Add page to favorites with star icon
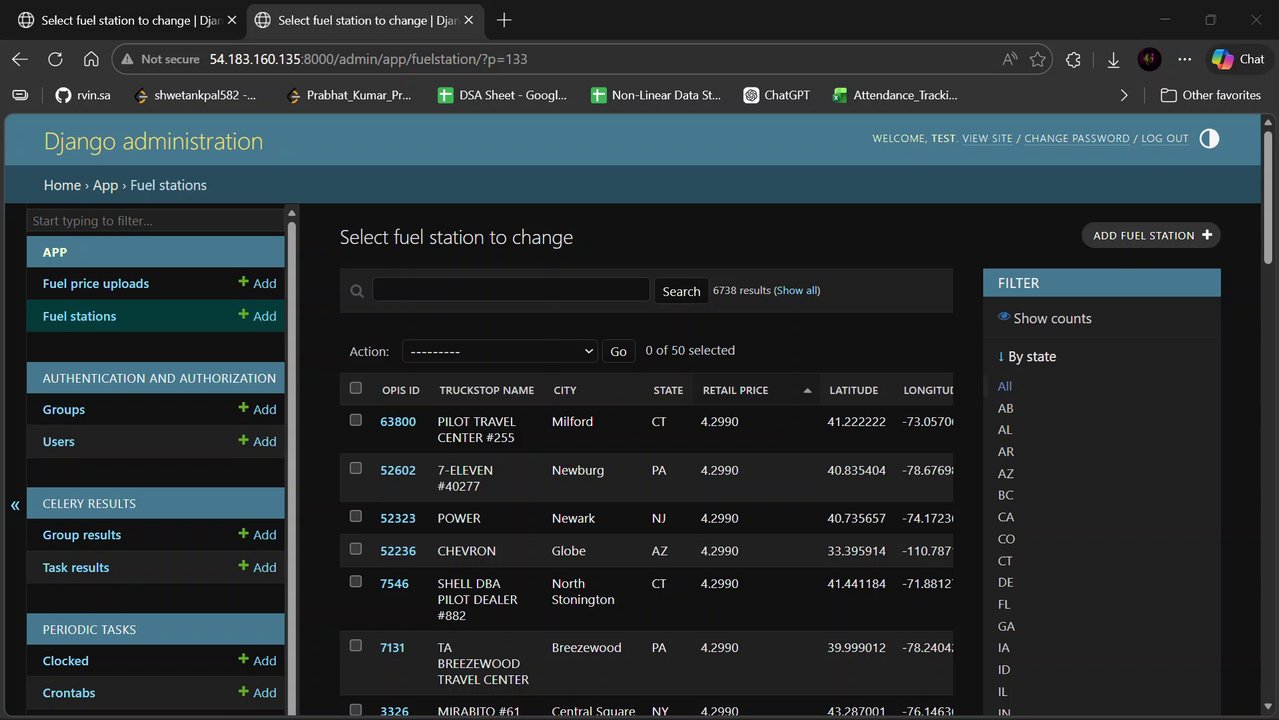Viewport: 1279px width, 720px height. [1038, 59]
